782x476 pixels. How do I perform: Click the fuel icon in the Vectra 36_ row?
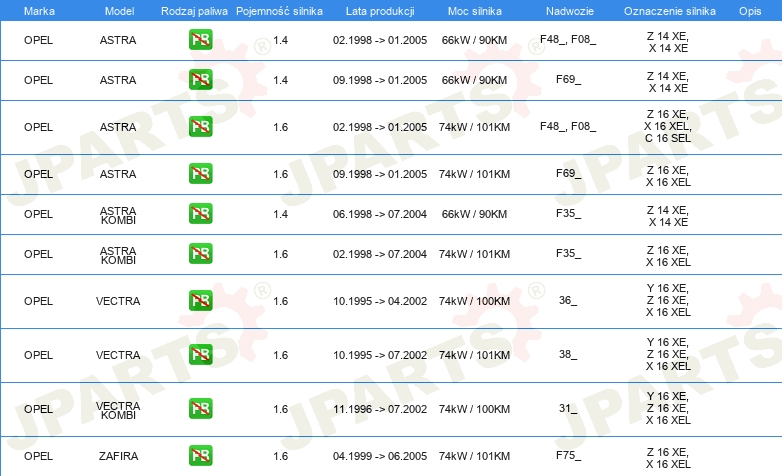200,300
